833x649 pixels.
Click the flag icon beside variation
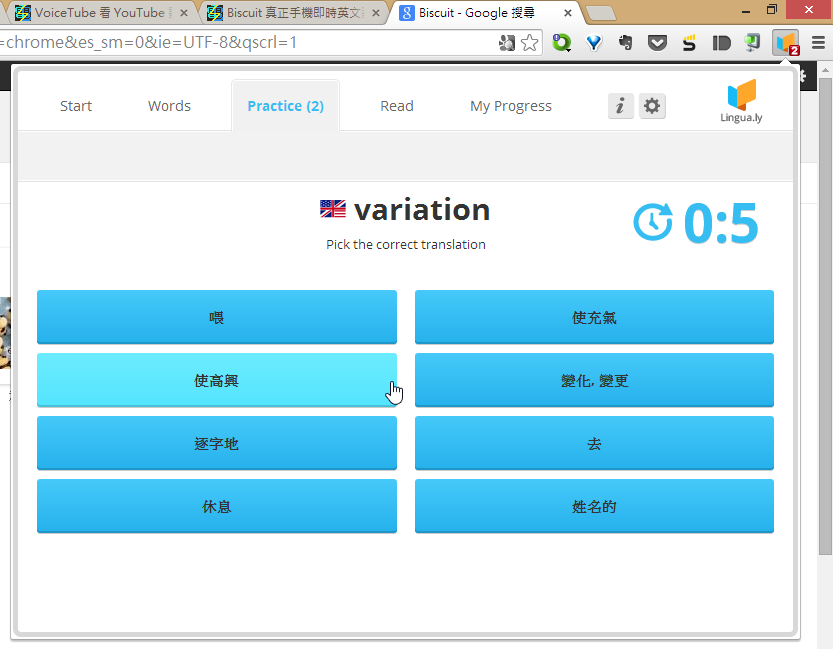(x=333, y=209)
